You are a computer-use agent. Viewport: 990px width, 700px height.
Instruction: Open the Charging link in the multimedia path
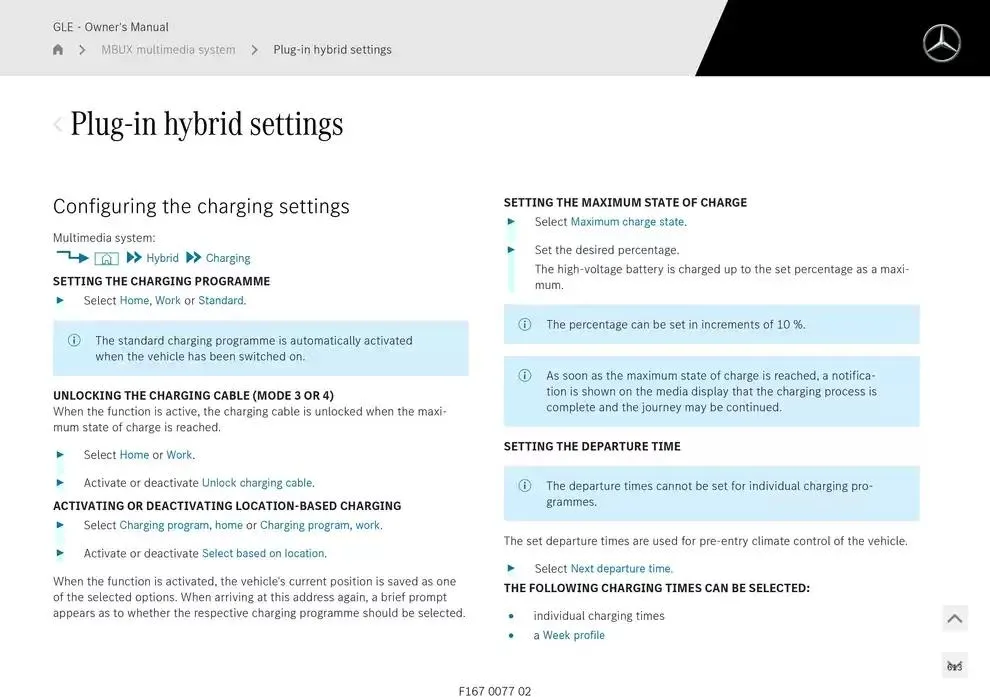228,258
